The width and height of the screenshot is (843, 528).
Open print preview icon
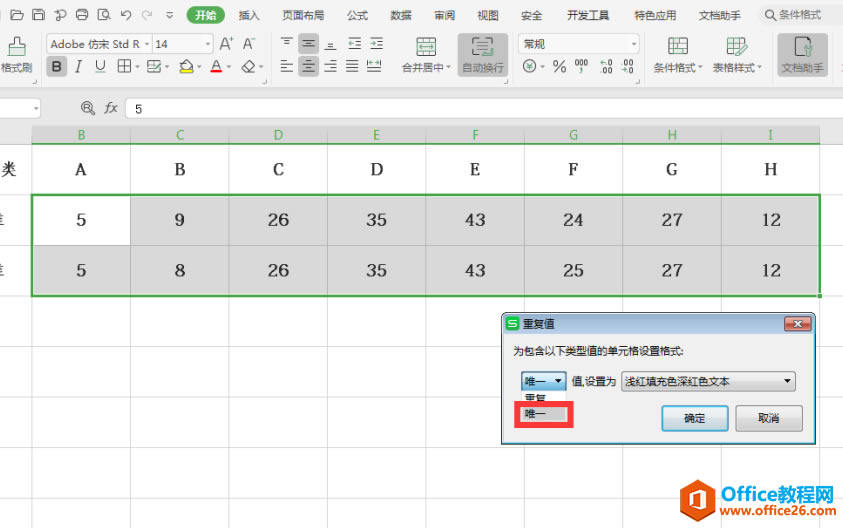[x=104, y=15]
